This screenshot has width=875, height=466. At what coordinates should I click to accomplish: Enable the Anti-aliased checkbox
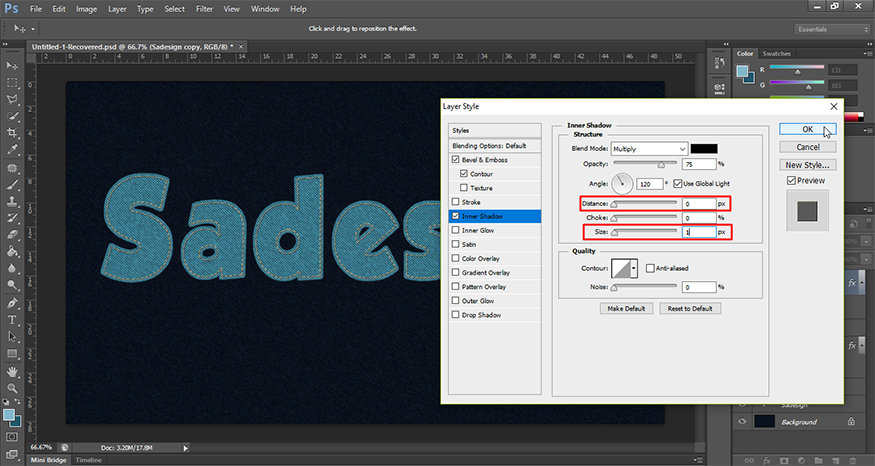click(650, 268)
